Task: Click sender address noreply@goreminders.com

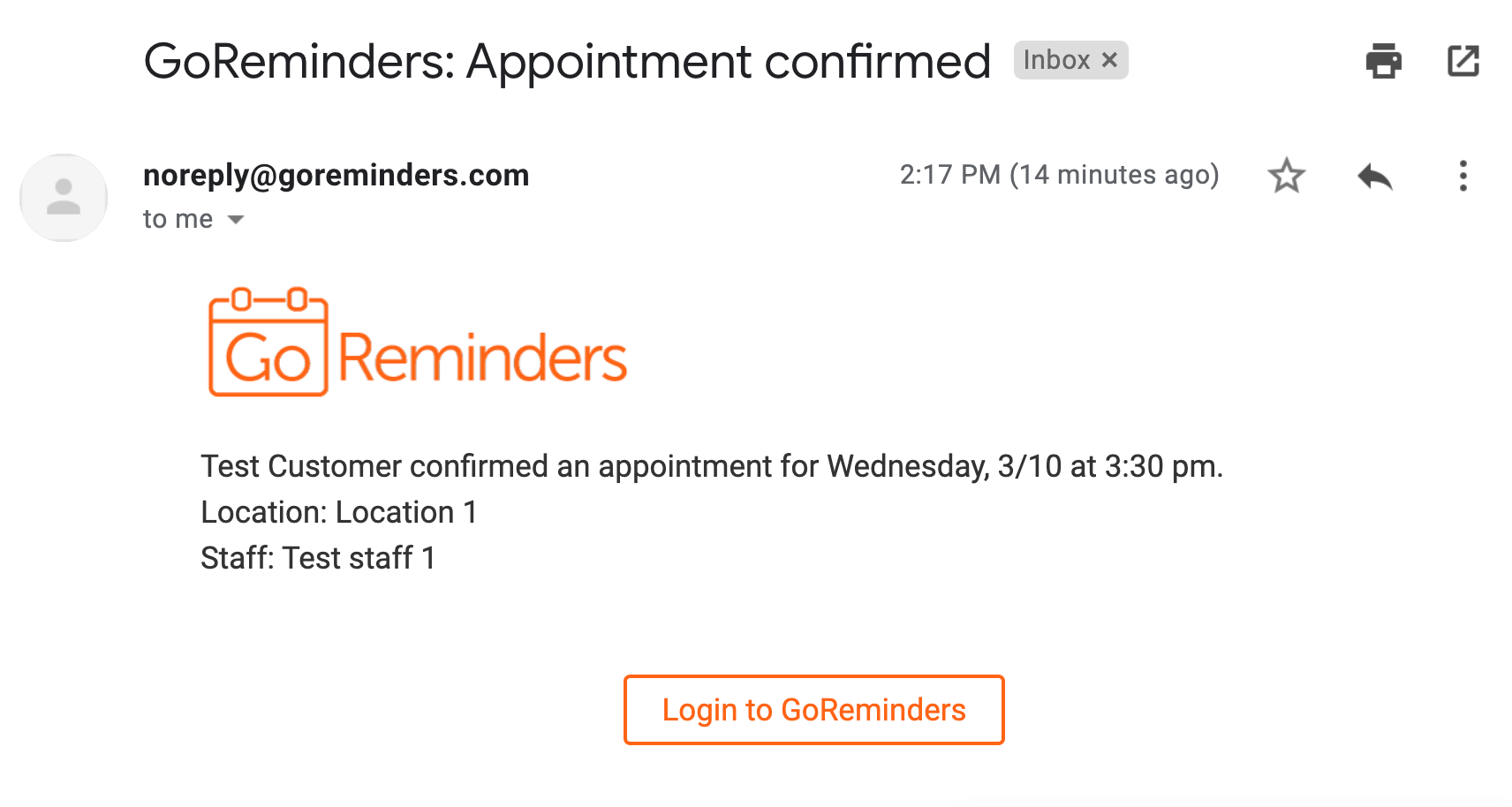Action: click(x=336, y=175)
